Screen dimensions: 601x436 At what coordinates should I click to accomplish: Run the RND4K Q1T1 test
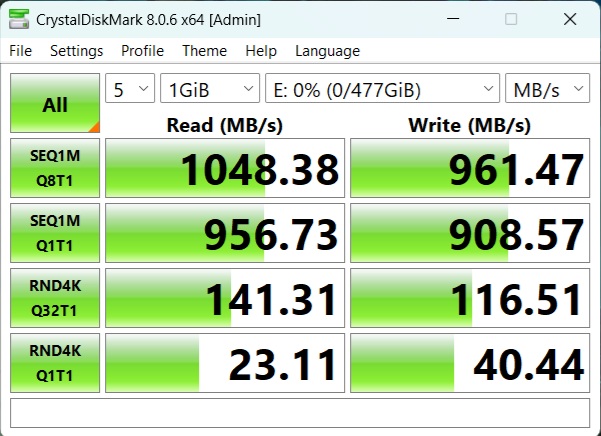pyautogui.click(x=55, y=363)
